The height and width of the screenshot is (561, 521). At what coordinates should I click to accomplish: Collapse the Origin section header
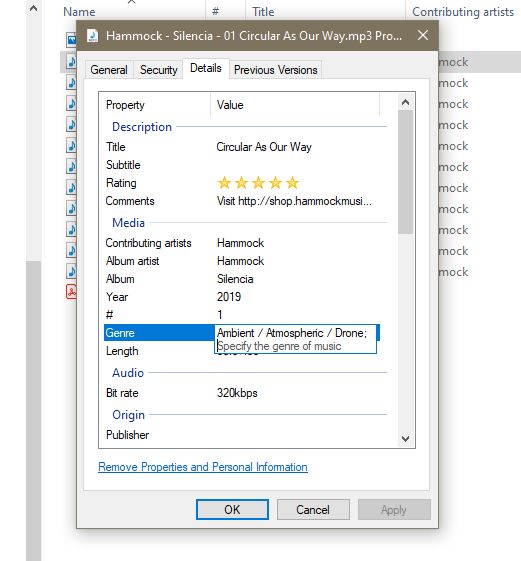point(128,415)
